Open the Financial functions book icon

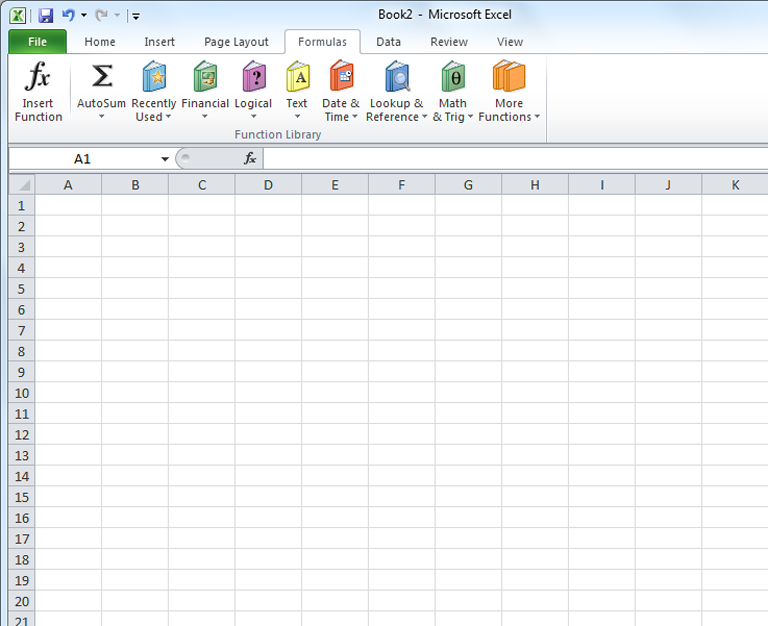(205, 77)
